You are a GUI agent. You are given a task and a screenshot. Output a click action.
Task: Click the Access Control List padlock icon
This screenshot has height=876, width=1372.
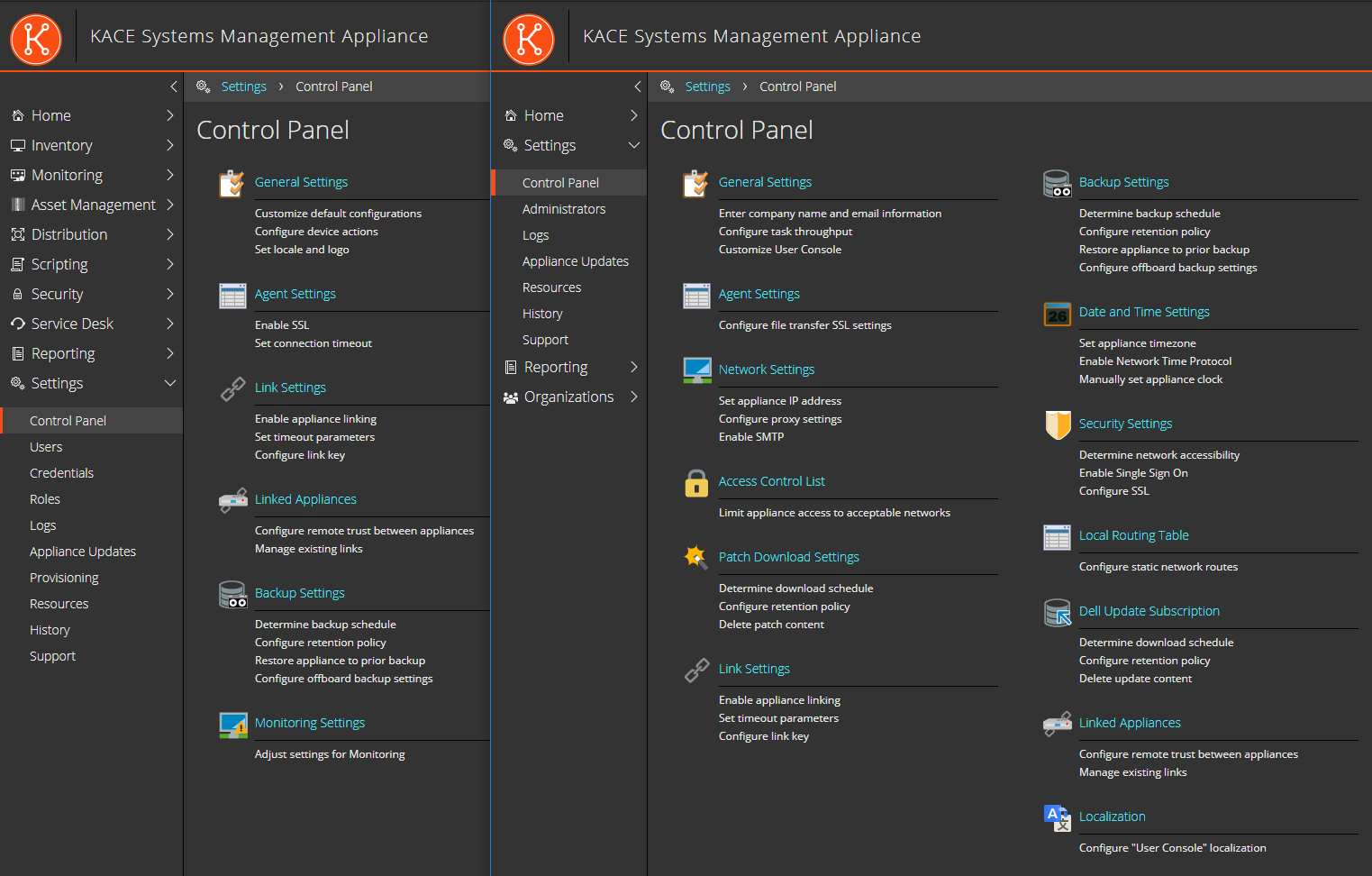pos(696,483)
